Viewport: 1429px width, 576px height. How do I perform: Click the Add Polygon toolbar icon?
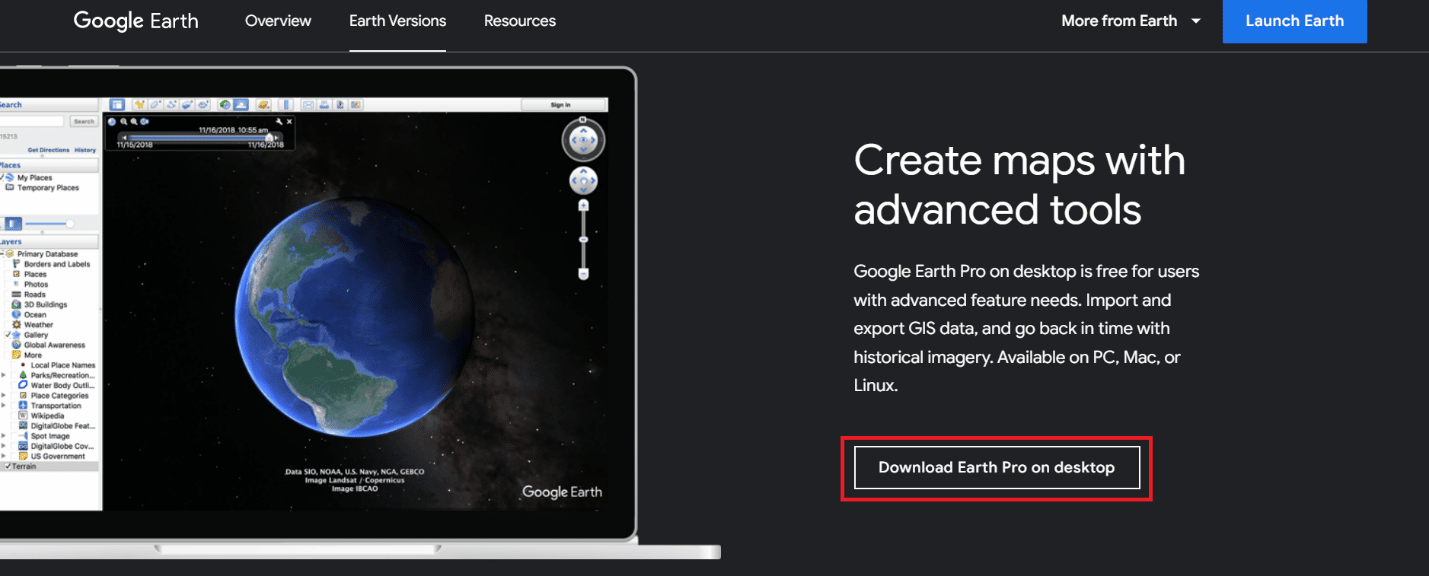(x=155, y=104)
